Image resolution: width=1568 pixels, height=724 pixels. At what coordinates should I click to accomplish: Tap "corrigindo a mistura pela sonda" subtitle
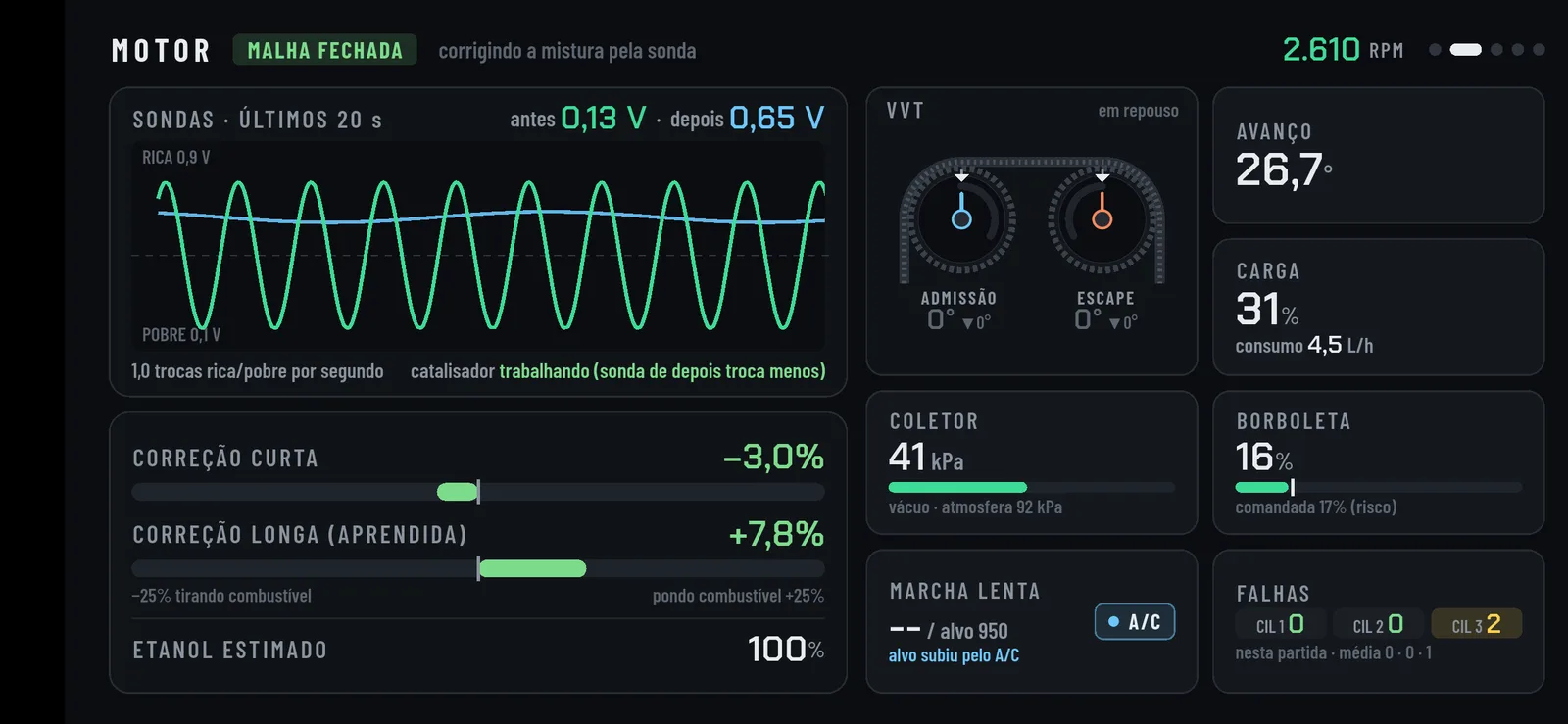(x=567, y=51)
